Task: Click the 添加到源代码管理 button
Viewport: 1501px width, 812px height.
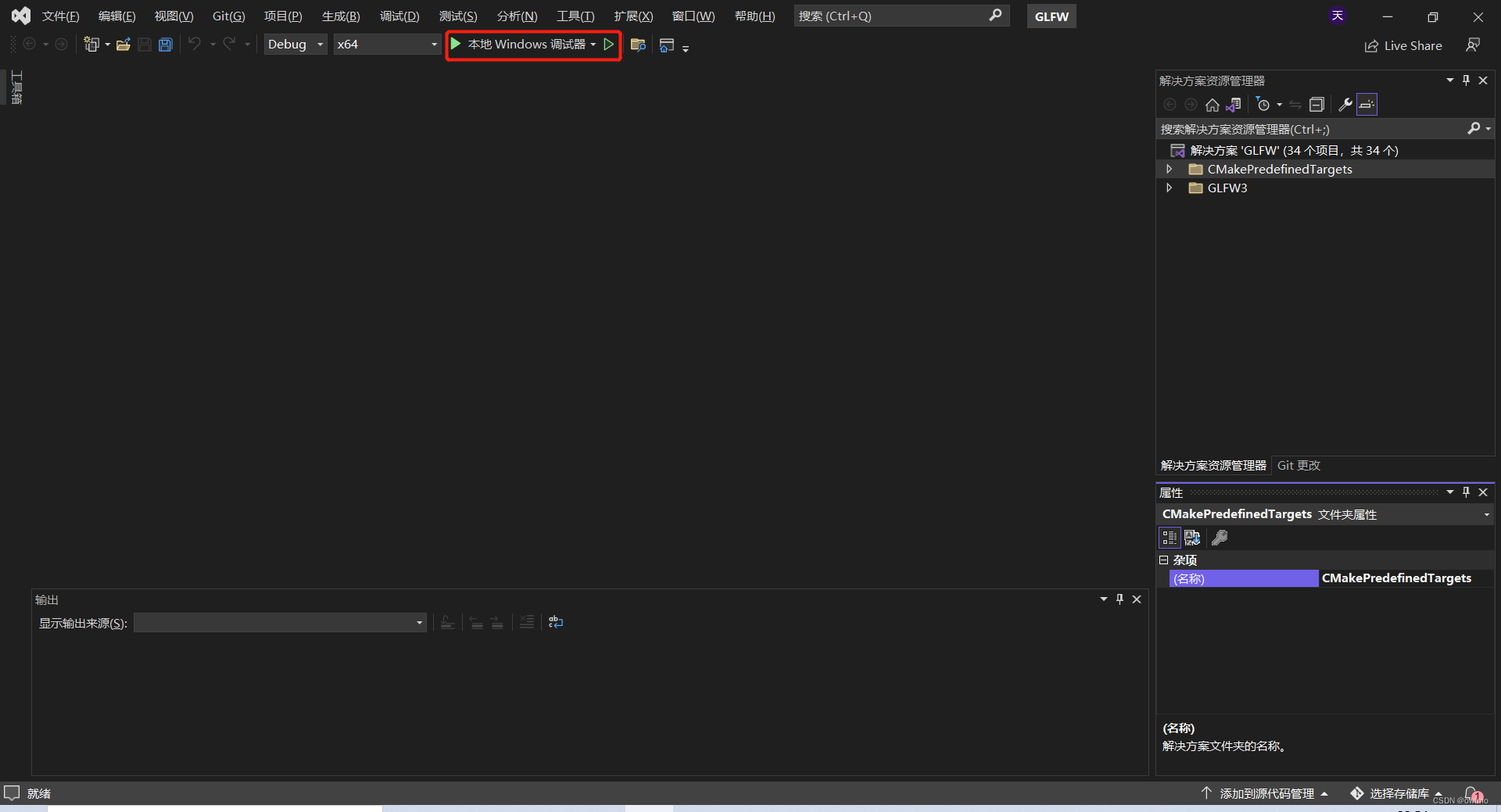Action: click(1266, 792)
